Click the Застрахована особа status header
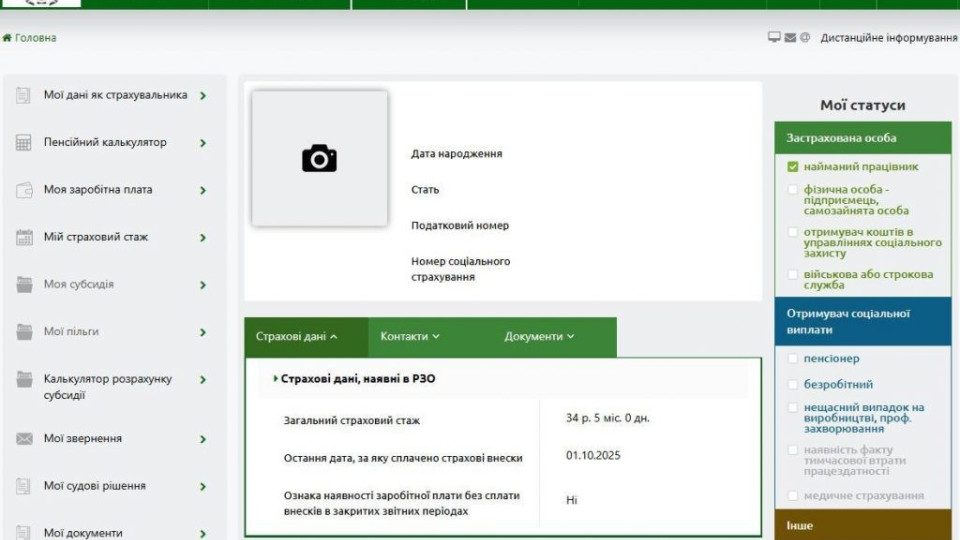960x540 pixels. (863, 138)
